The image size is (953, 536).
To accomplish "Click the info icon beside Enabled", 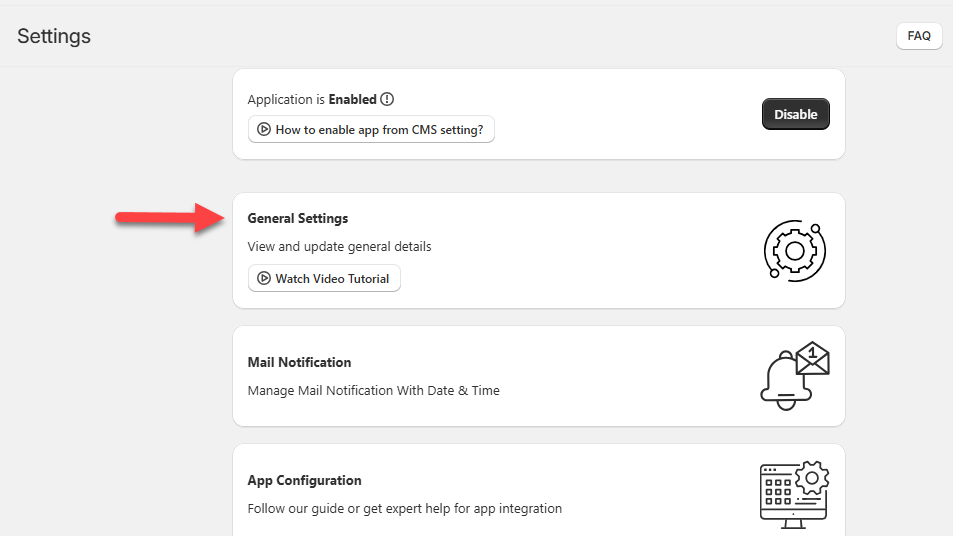I will pos(387,99).
